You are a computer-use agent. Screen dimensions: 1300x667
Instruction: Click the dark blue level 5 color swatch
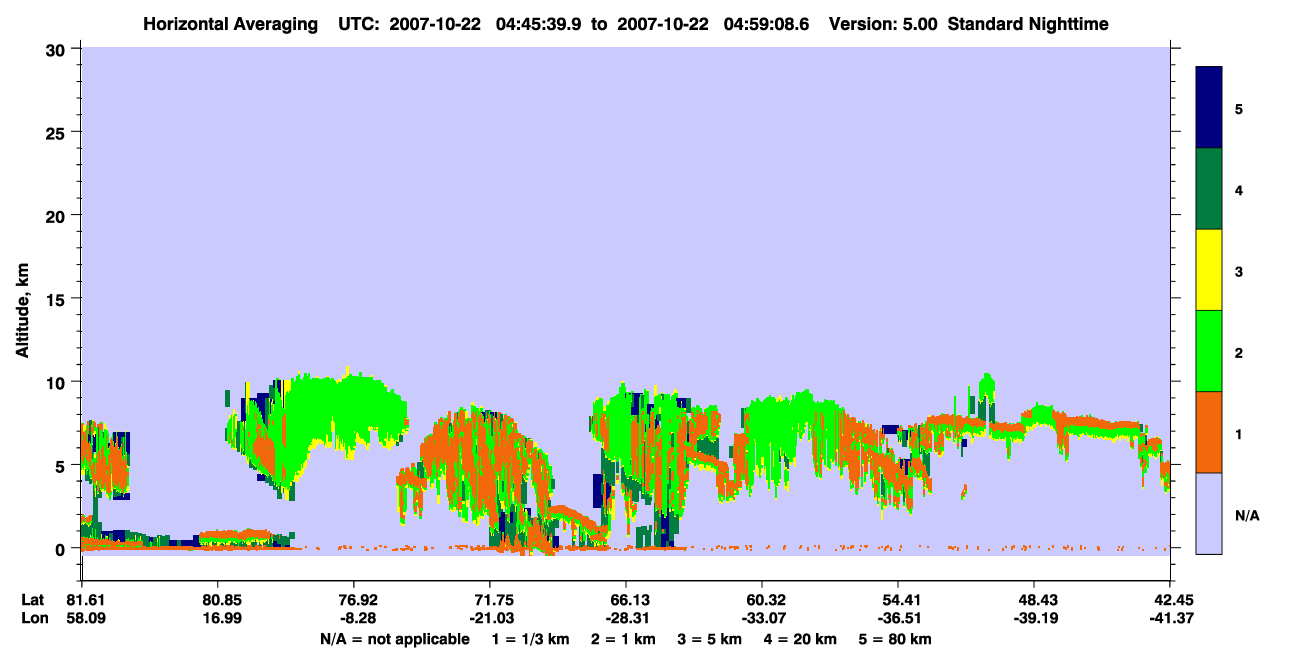[1209, 108]
